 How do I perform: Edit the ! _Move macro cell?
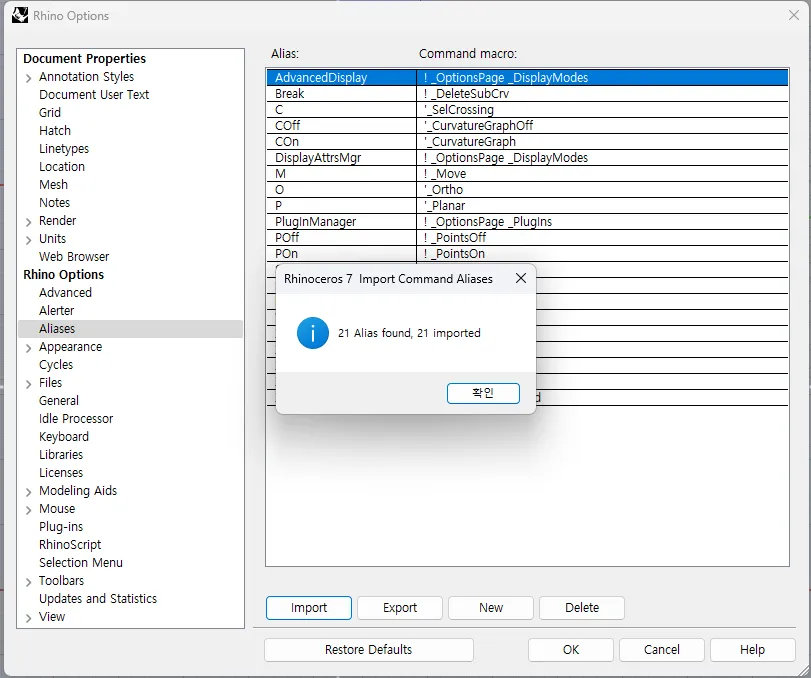pyautogui.click(x=603, y=174)
